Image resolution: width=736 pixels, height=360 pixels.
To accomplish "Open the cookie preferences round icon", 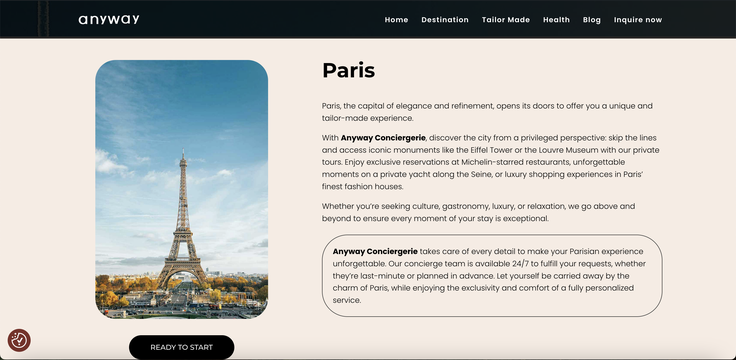I will click(x=19, y=340).
